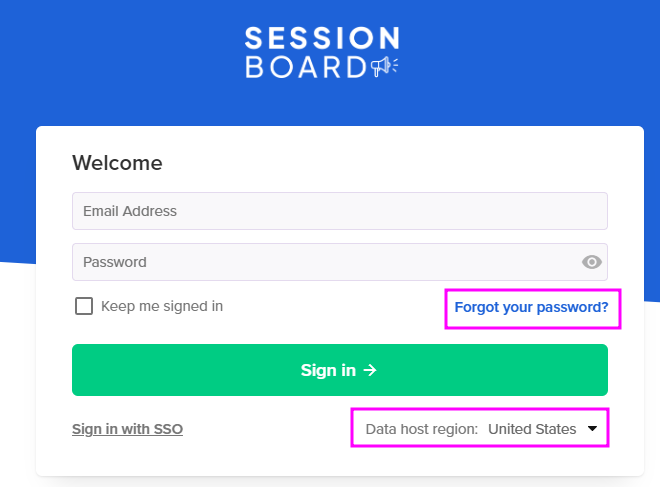Click the Data host region label
The width and height of the screenshot is (660, 487).
(421, 429)
